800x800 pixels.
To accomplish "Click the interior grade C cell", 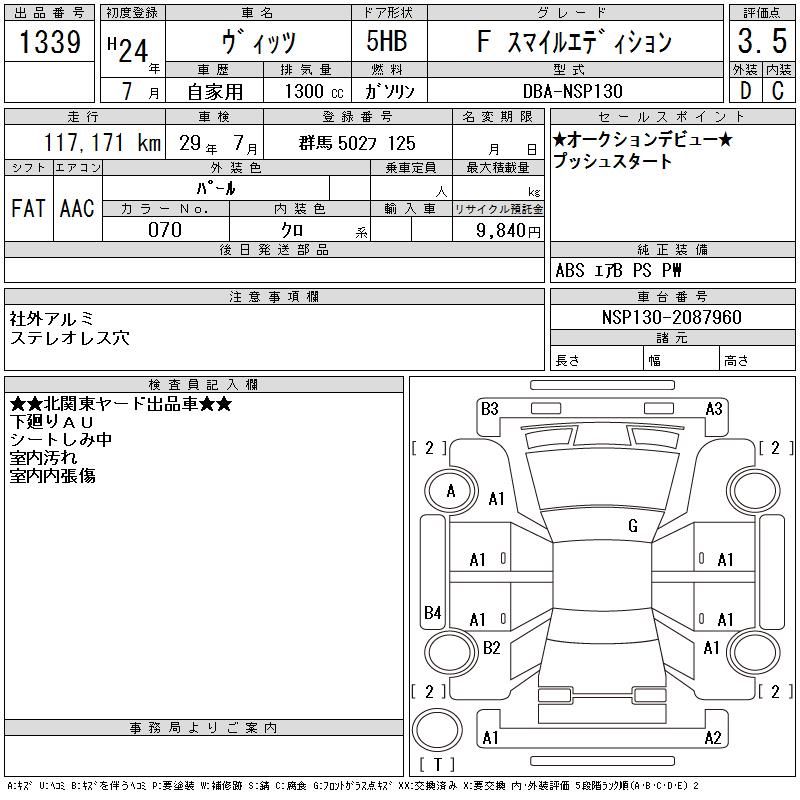I will [777, 90].
